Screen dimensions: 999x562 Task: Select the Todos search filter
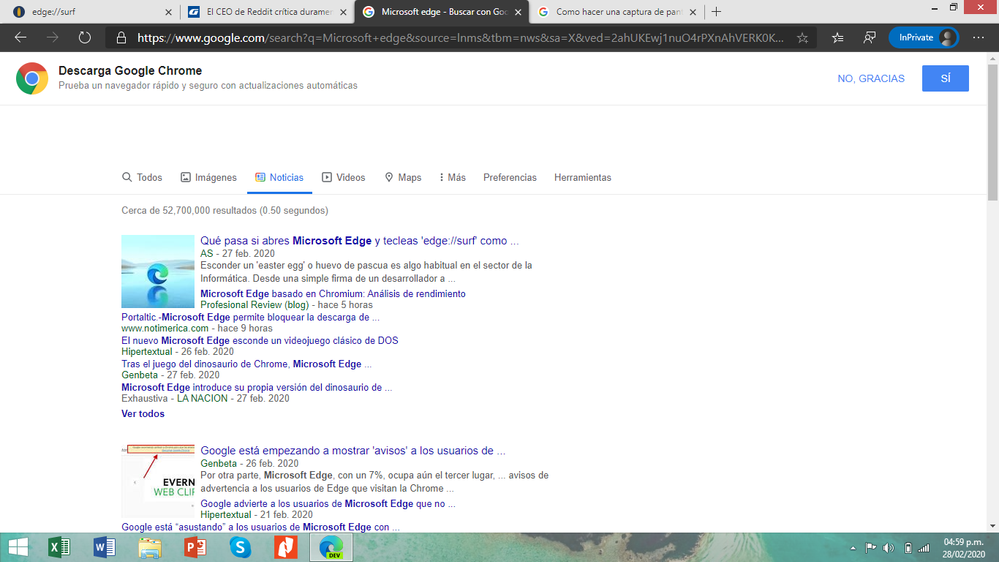coord(142,177)
